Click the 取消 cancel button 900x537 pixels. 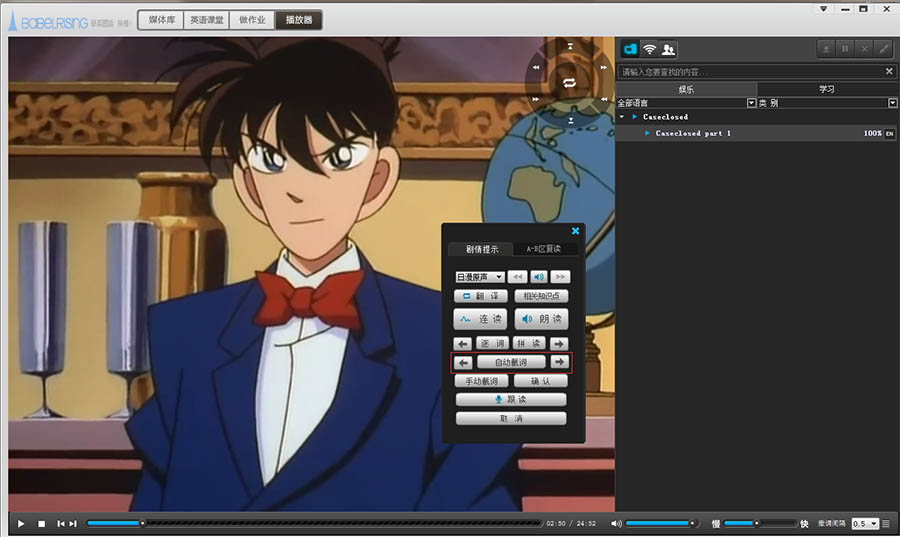pyautogui.click(x=511, y=418)
